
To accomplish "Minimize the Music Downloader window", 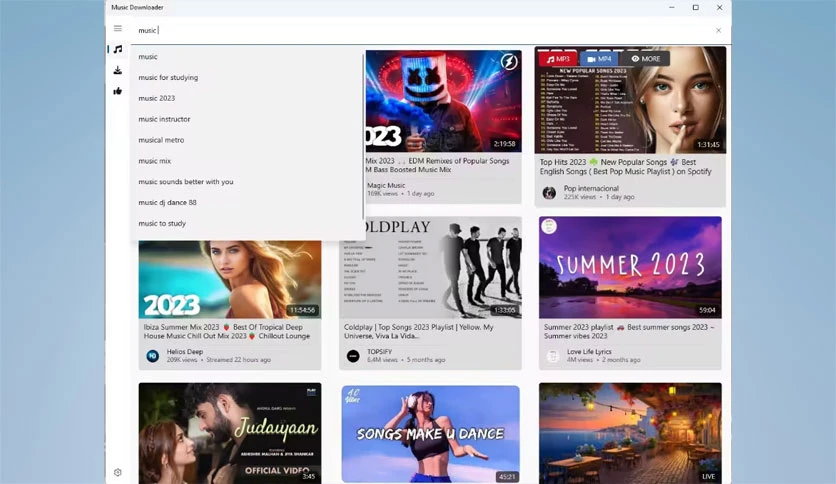I will pyautogui.click(x=672, y=7).
